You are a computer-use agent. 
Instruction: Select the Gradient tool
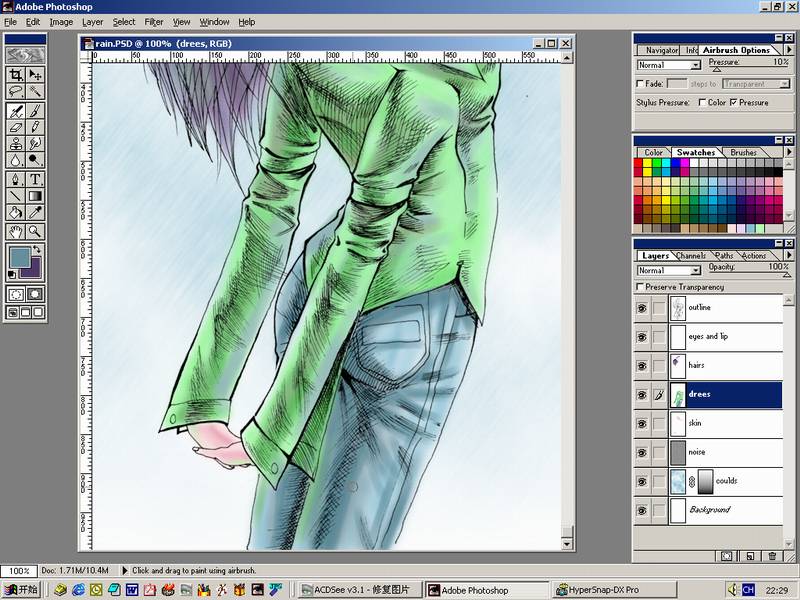click(x=35, y=195)
